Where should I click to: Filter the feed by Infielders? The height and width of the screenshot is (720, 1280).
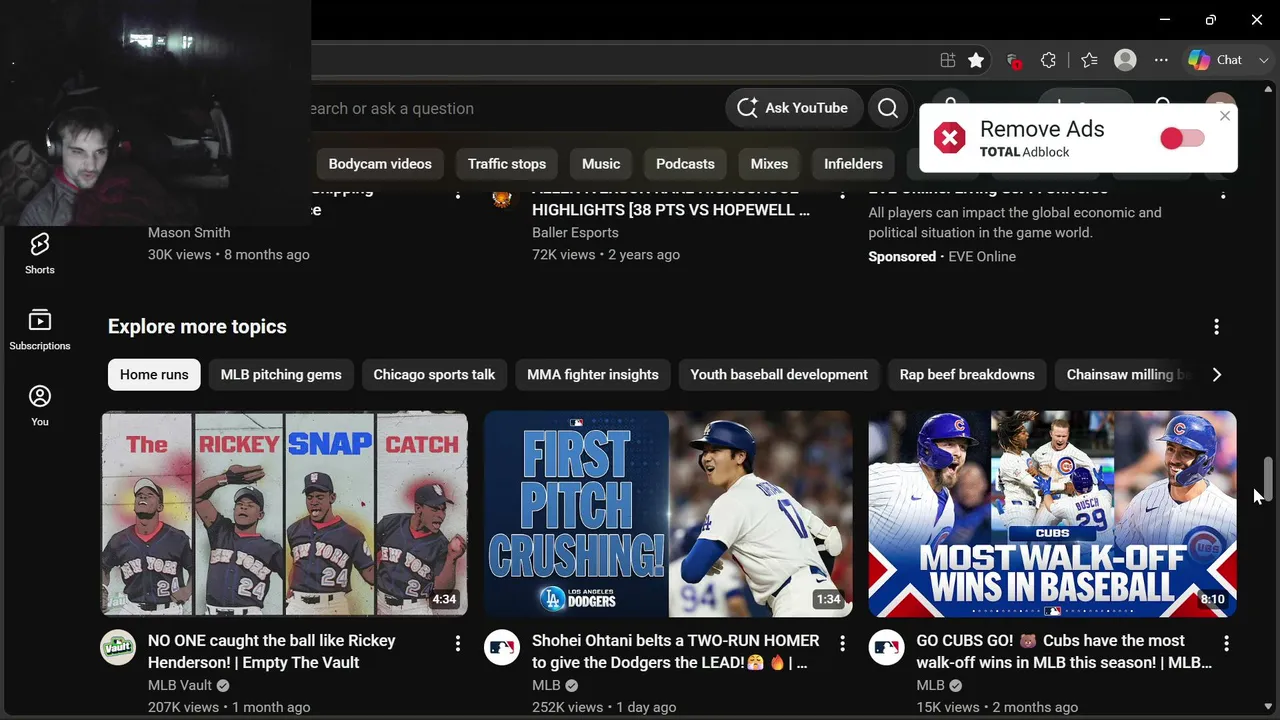[853, 164]
